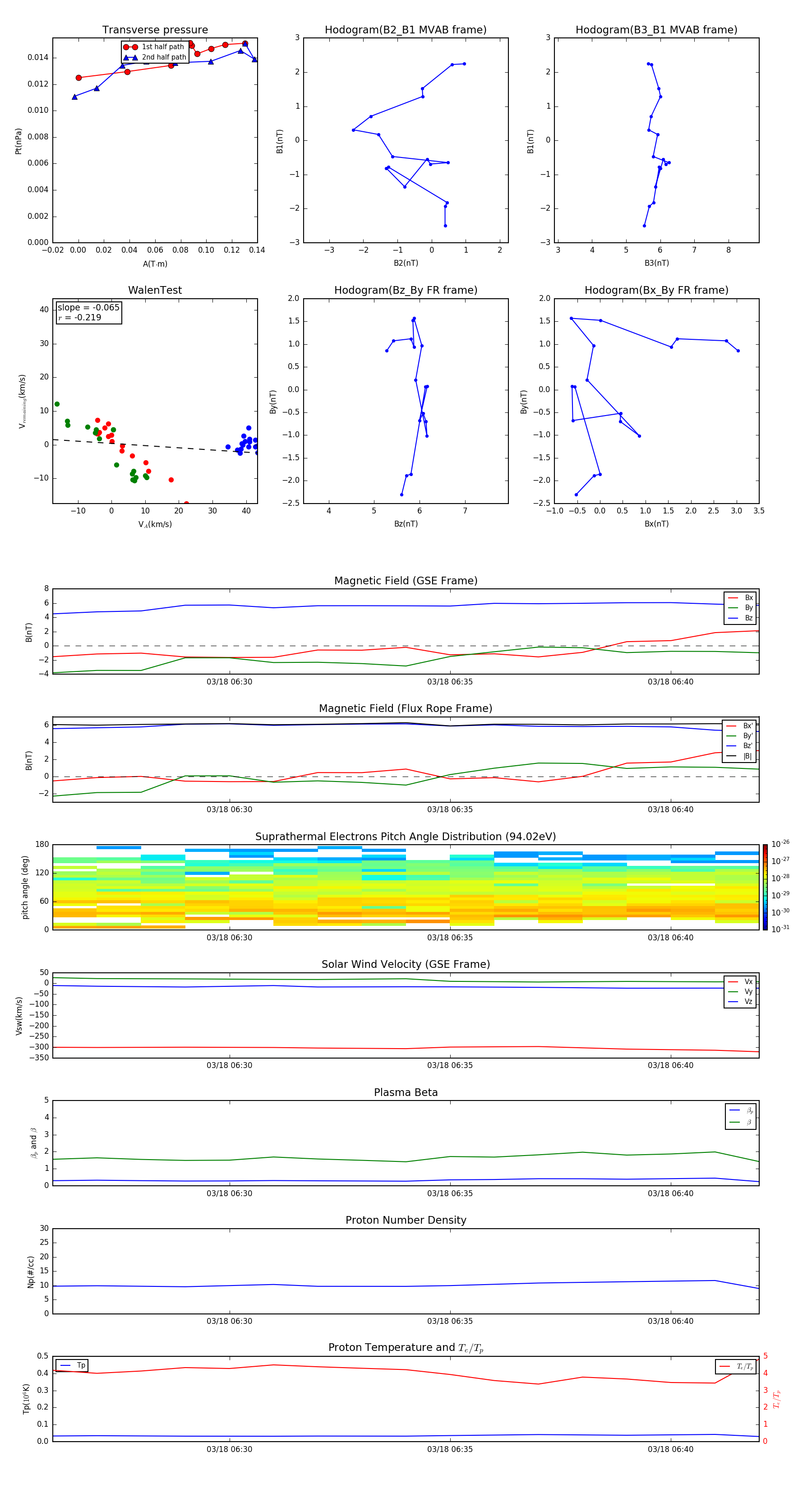This screenshot has height=1489, width=812.
Task: Select the '1st half path' legend entry
Action: tap(154, 47)
